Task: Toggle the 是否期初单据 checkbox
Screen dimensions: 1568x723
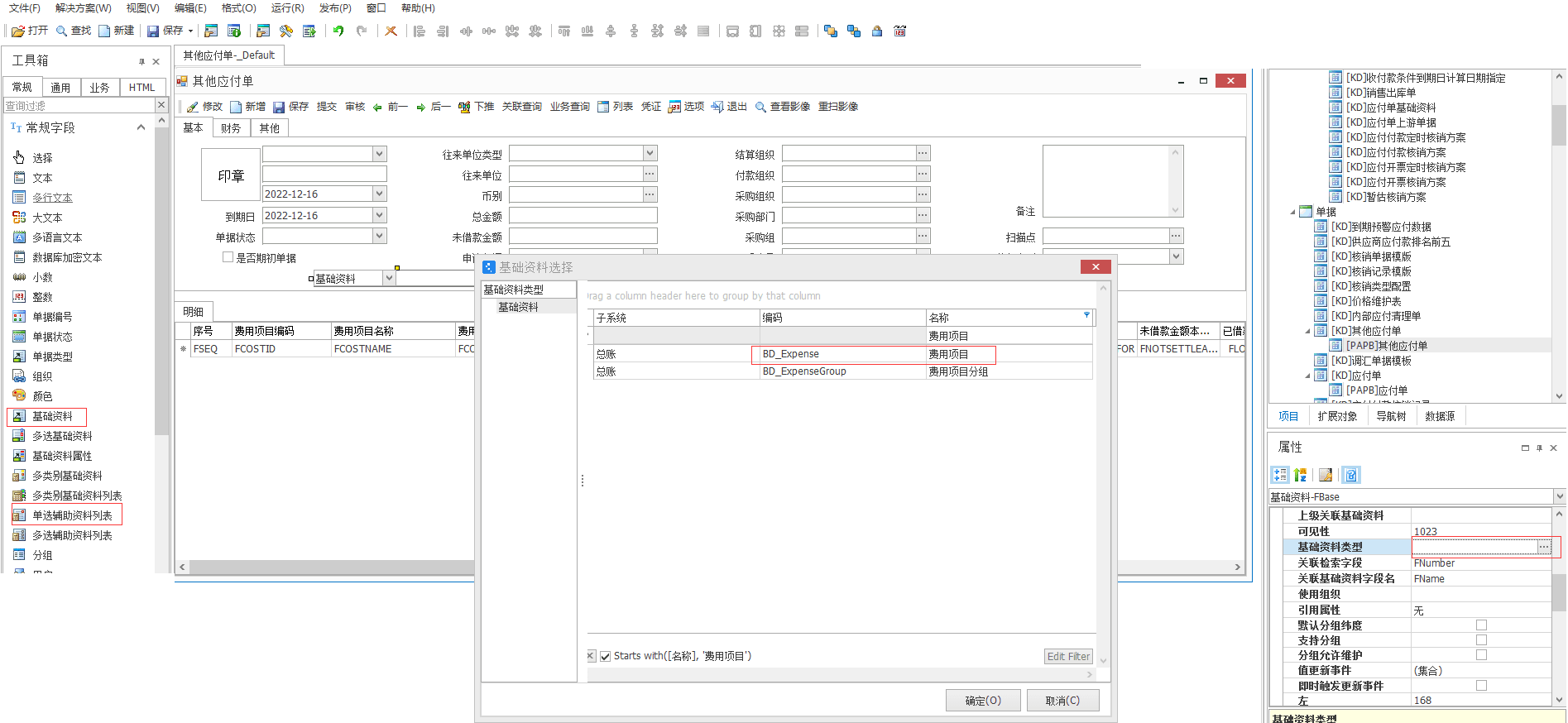Action: point(228,257)
